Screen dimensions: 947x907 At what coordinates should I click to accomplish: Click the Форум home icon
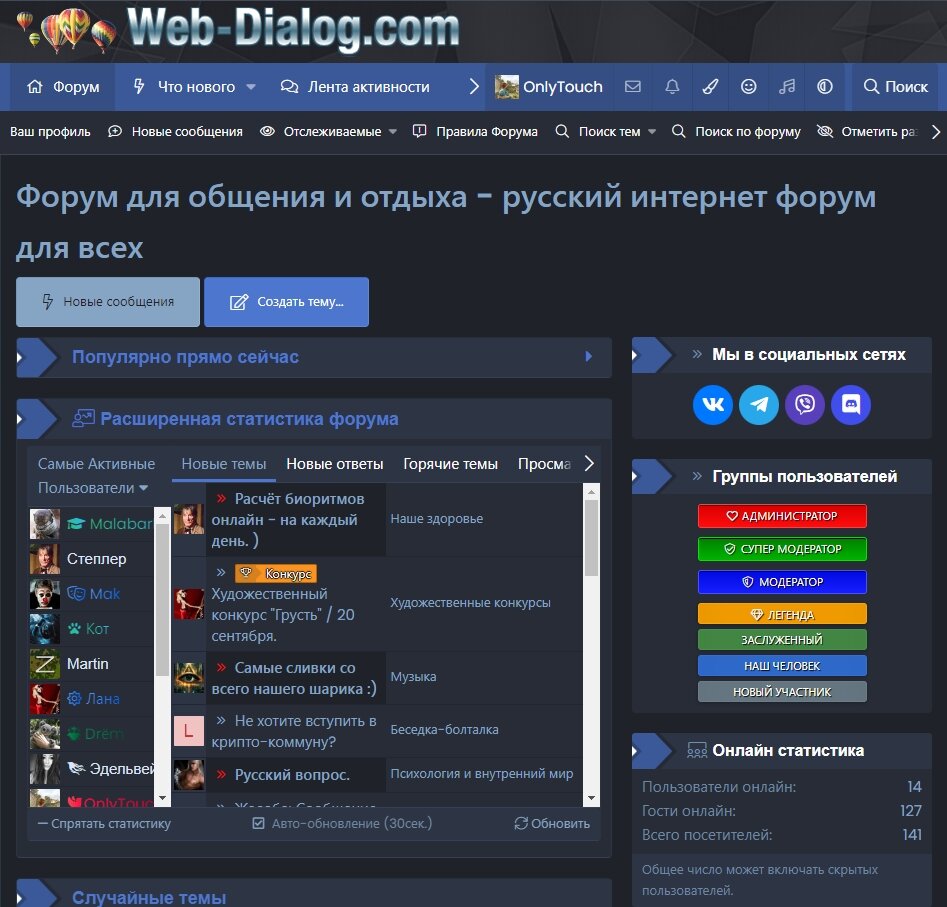35,86
